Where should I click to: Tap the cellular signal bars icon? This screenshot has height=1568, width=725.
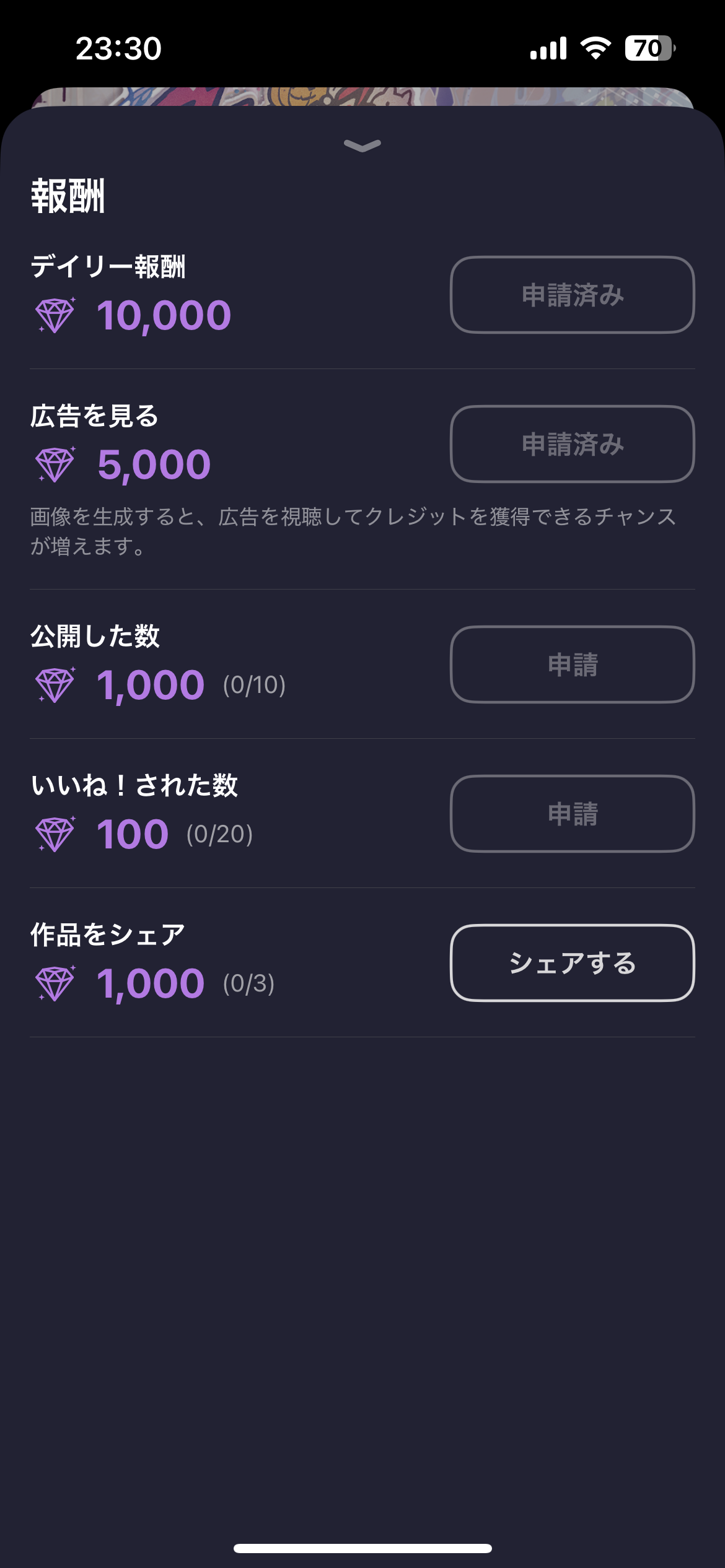pos(548,48)
